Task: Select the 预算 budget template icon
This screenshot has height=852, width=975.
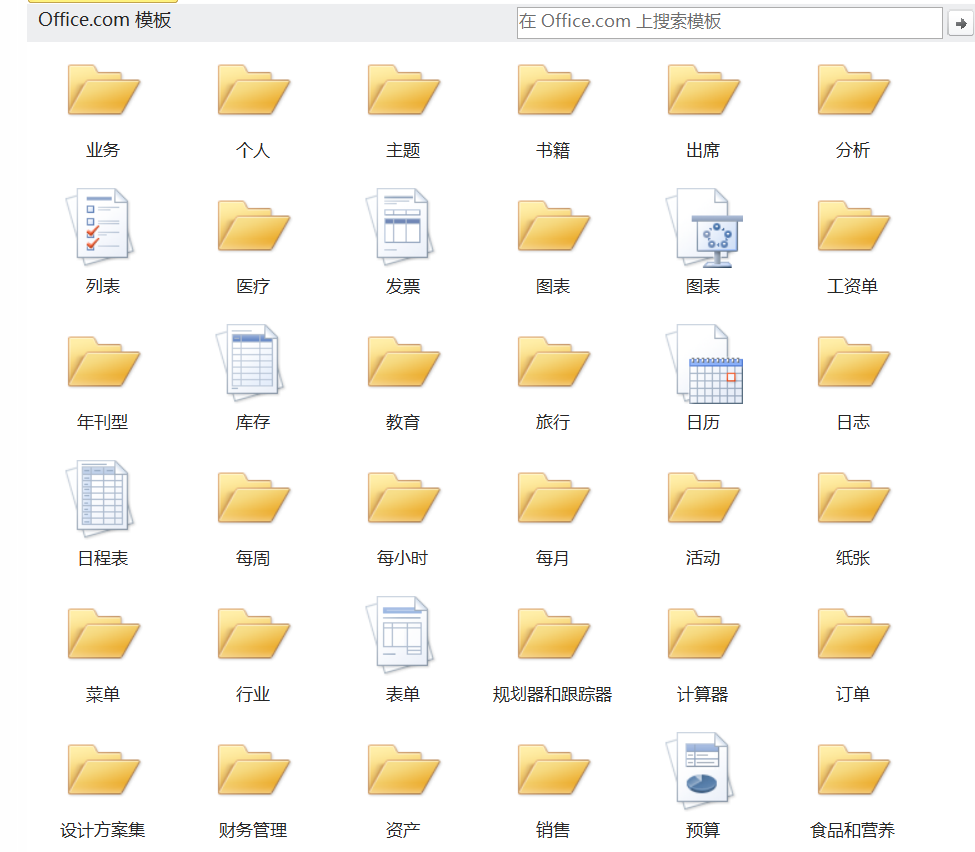Action: pos(700,771)
